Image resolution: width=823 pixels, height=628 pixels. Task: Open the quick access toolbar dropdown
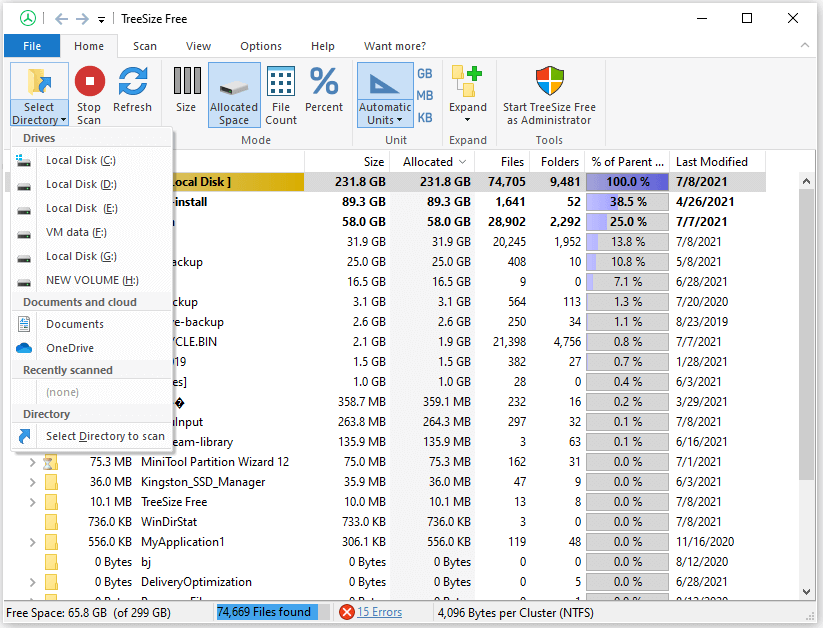(x=101, y=20)
